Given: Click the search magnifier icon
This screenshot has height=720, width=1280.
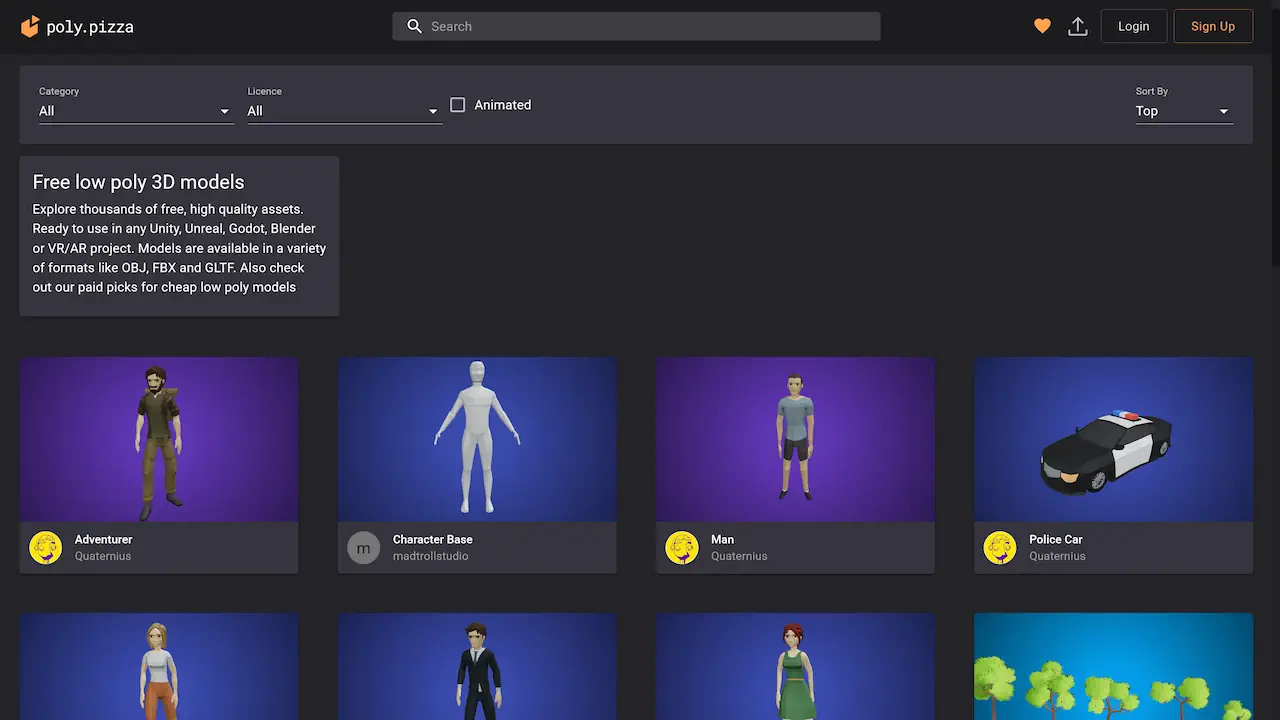Looking at the screenshot, I should pyautogui.click(x=415, y=27).
